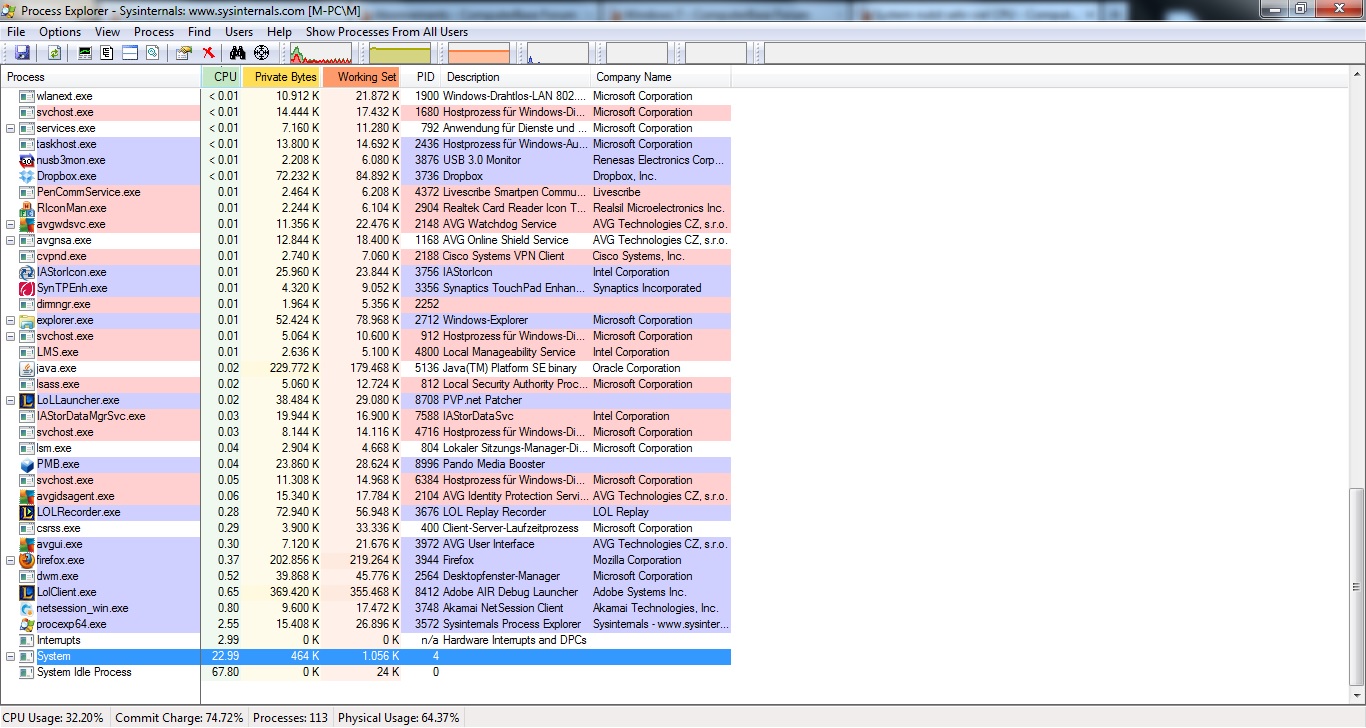Open the Options menu
The width and height of the screenshot is (1366, 728).
click(x=60, y=32)
